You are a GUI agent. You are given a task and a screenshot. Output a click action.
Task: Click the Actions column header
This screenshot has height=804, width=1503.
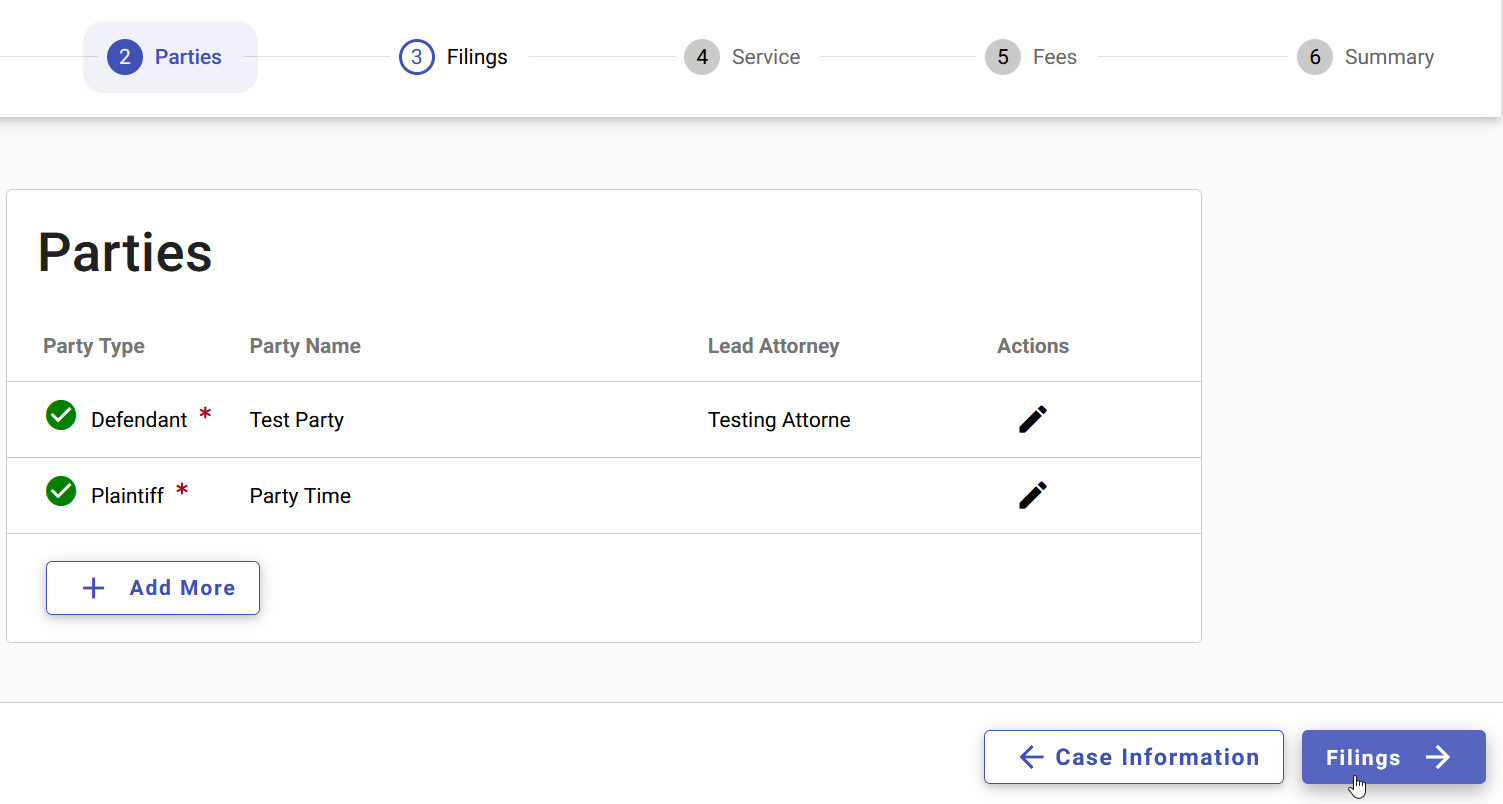coord(1033,346)
